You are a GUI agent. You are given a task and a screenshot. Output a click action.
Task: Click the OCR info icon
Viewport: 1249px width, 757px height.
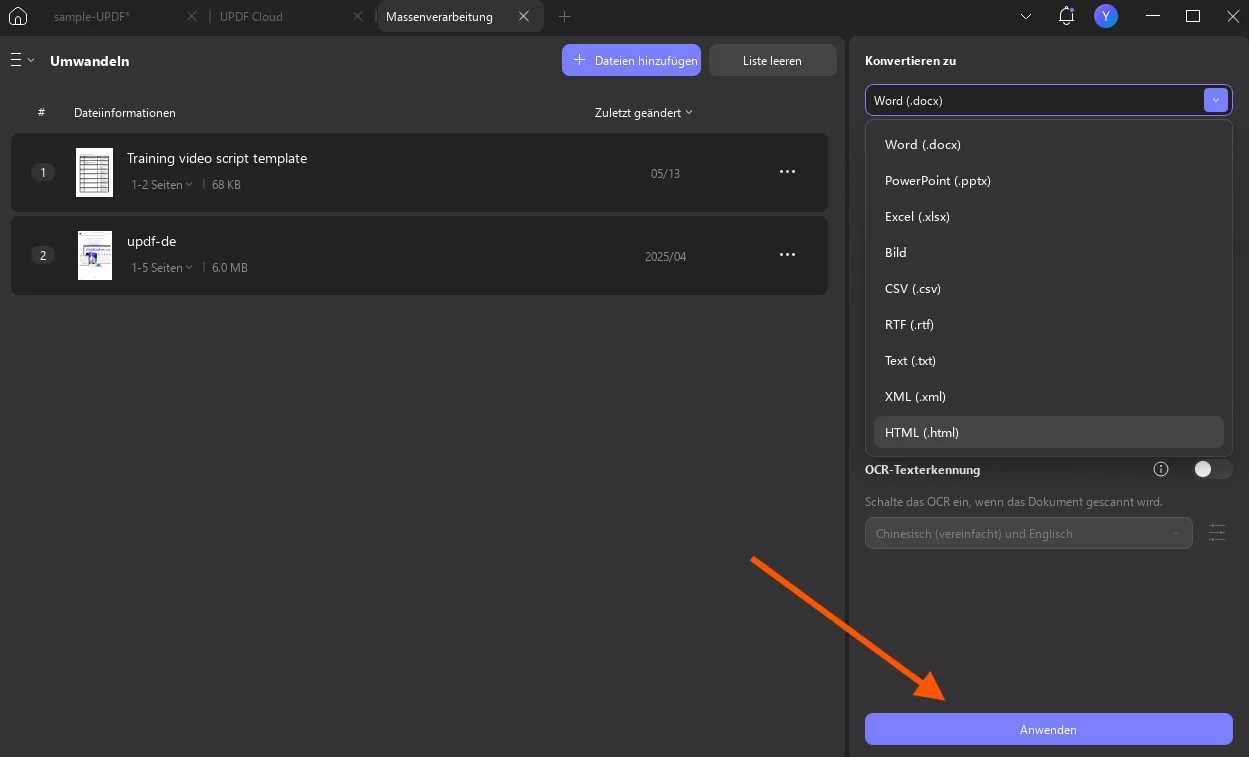[x=1161, y=469]
